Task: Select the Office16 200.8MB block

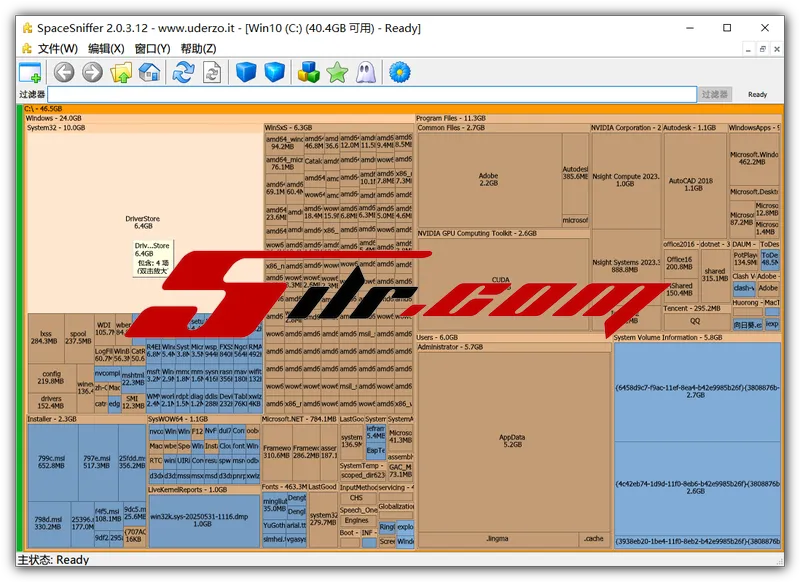Action: [x=680, y=264]
